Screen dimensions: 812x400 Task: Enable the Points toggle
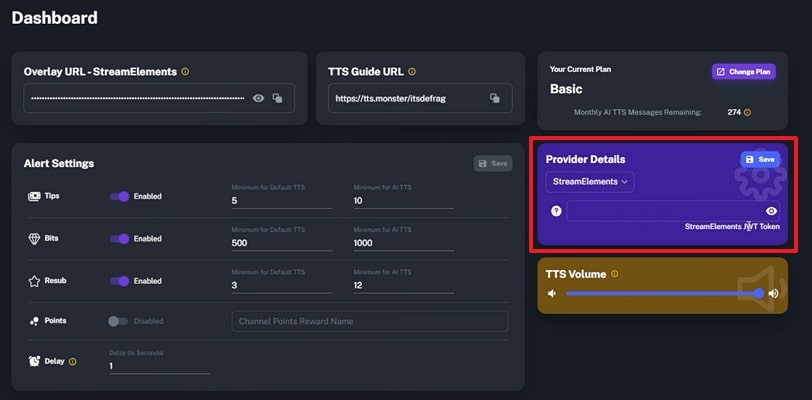118,321
